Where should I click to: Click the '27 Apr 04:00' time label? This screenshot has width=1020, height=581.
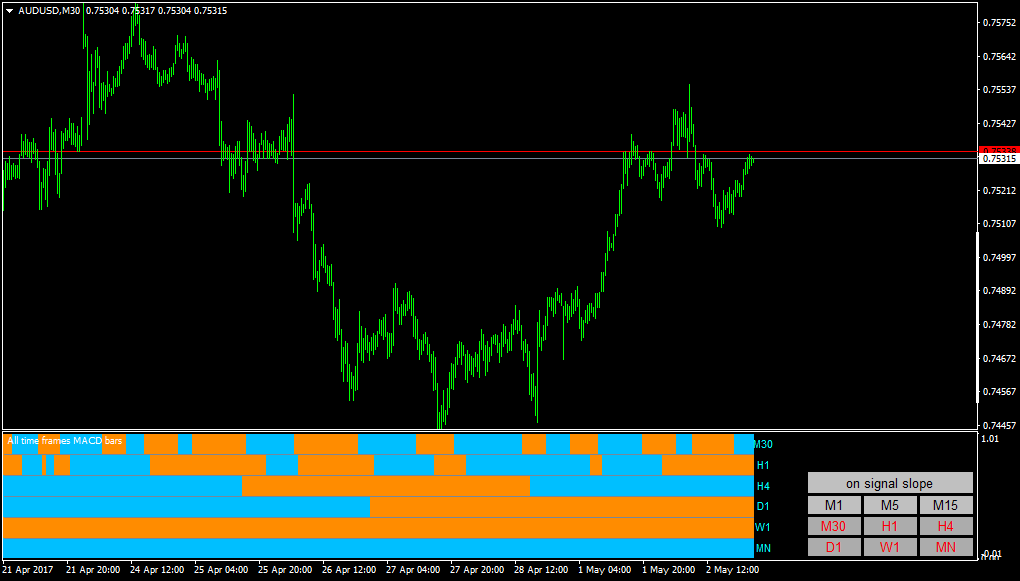(414, 569)
